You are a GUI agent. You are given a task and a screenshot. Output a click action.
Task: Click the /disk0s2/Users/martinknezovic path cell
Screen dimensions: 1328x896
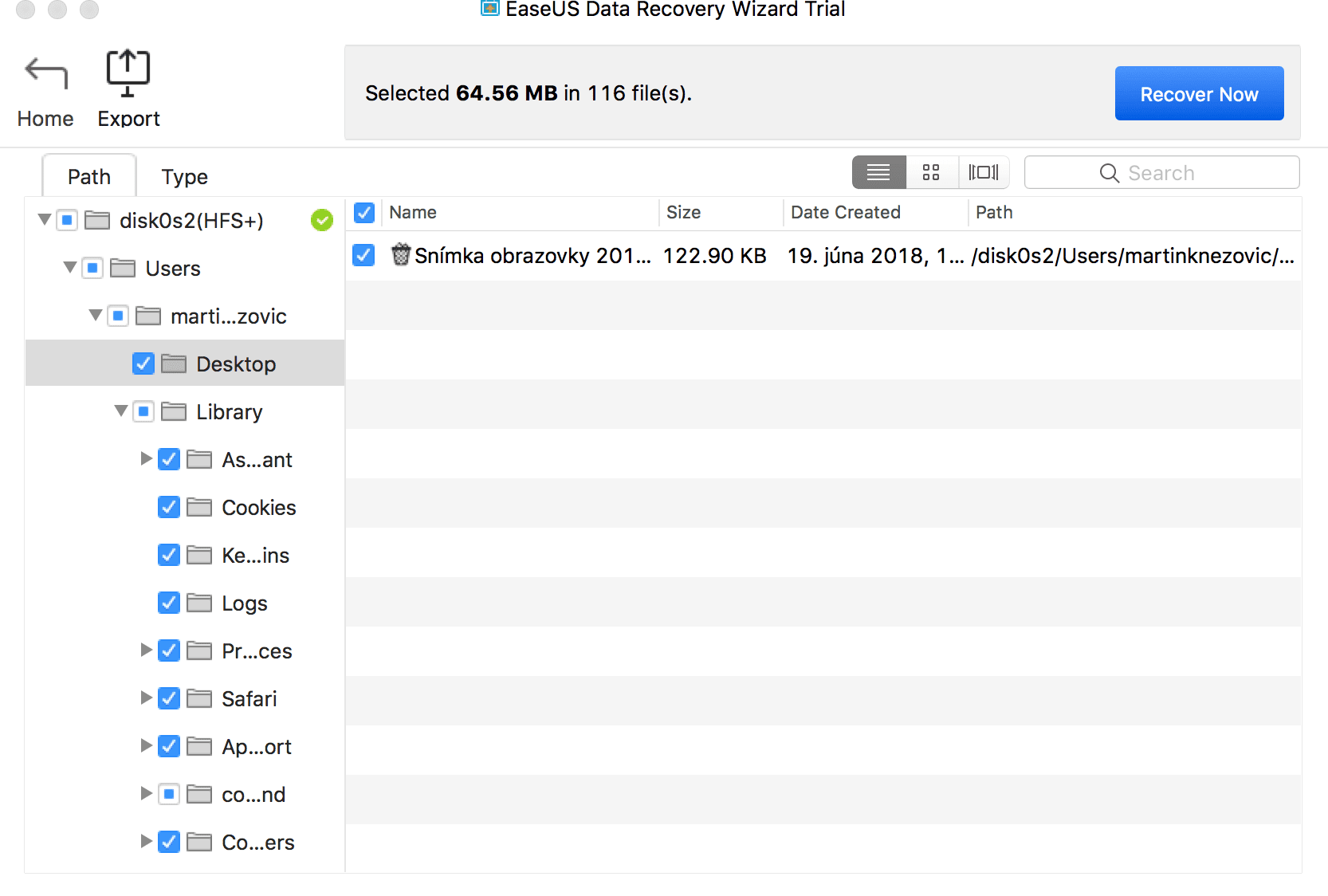click(1132, 256)
